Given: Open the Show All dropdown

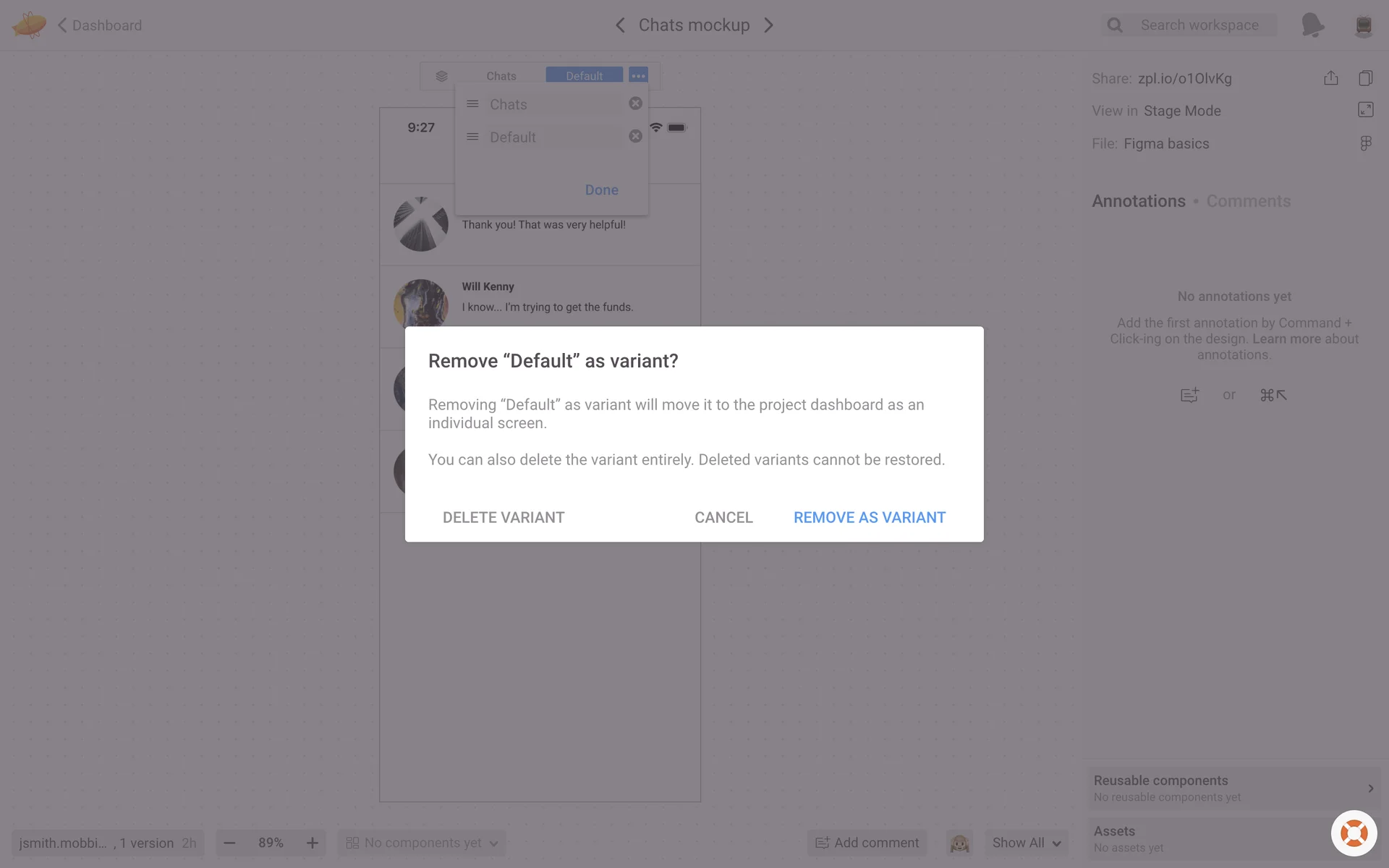Looking at the screenshot, I should [1027, 843].
